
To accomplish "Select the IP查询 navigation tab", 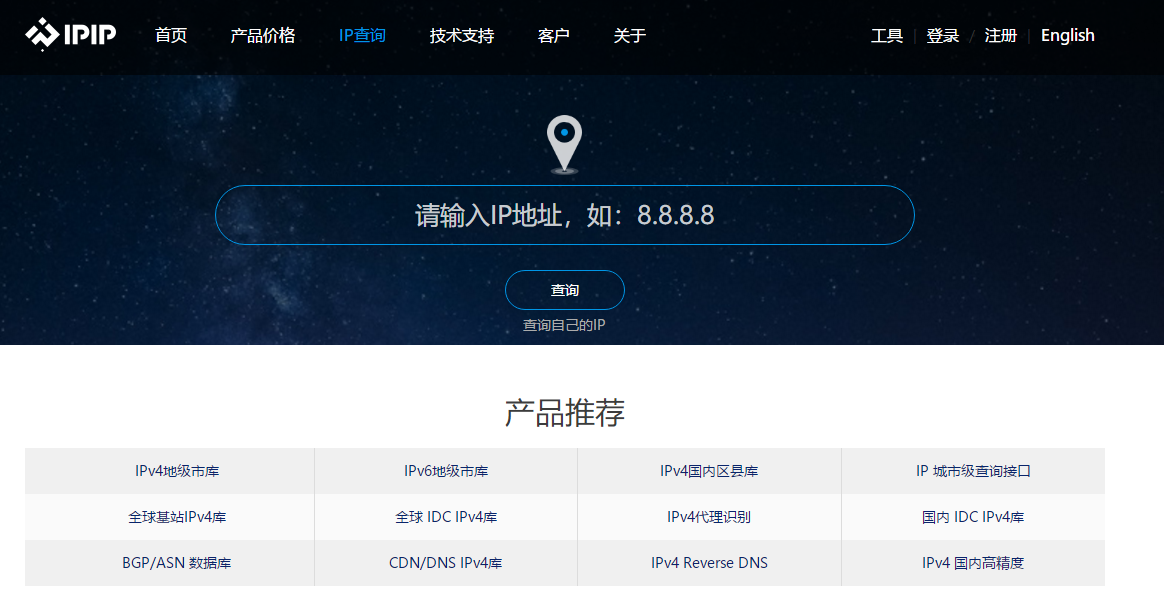I will [362, 36].
